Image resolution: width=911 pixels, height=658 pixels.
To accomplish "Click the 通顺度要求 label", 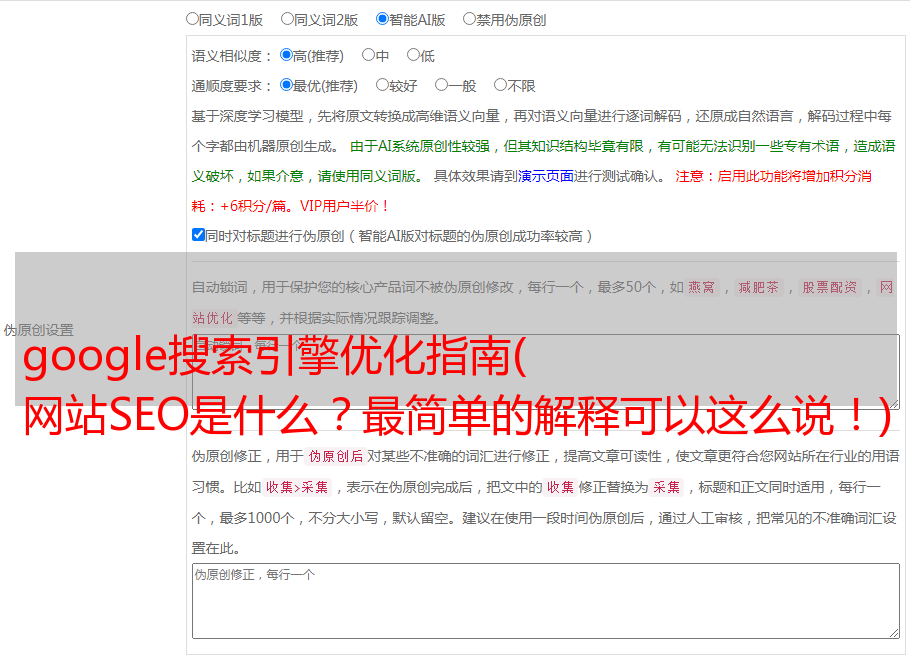I will point(232,87).
